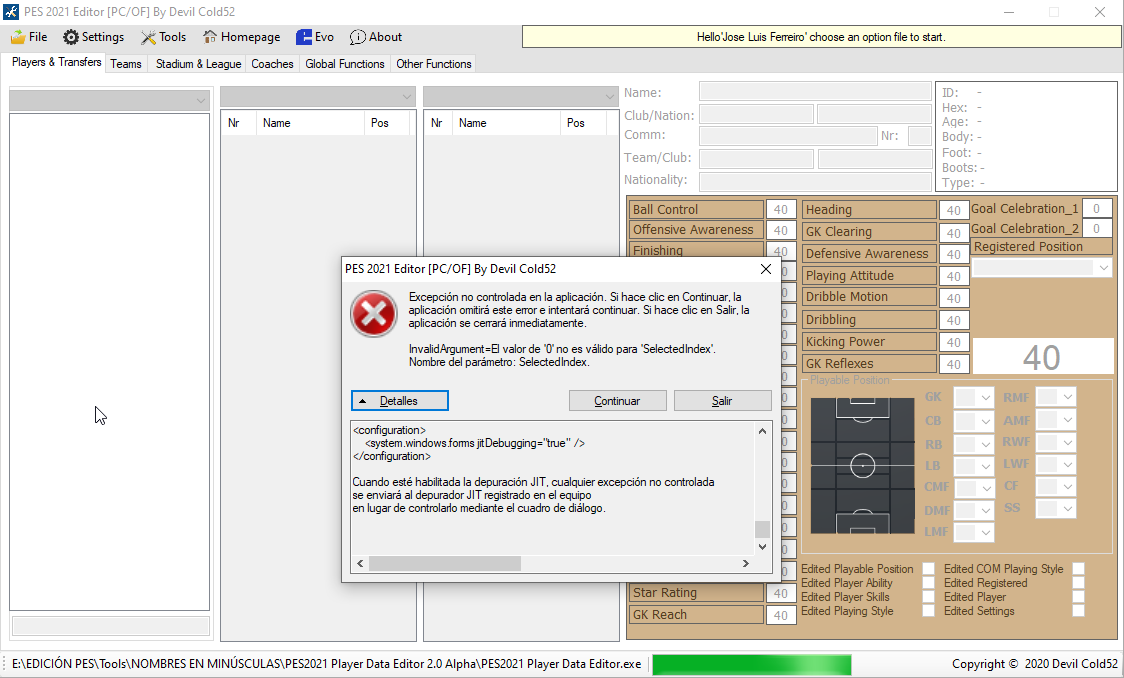Open the RMF playable position dropdown
The width and height of the screenshot is (1124, 678).
click(1056, 397)
